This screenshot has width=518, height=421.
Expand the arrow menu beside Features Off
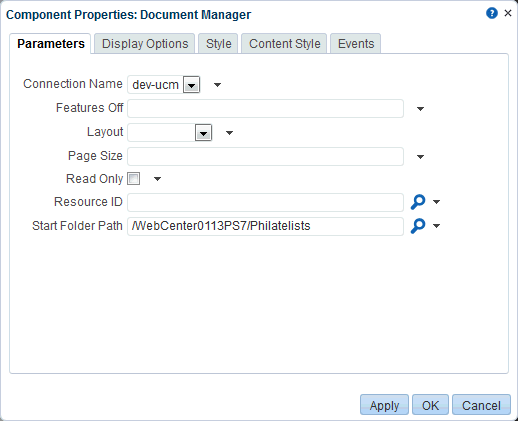[420, 109]
